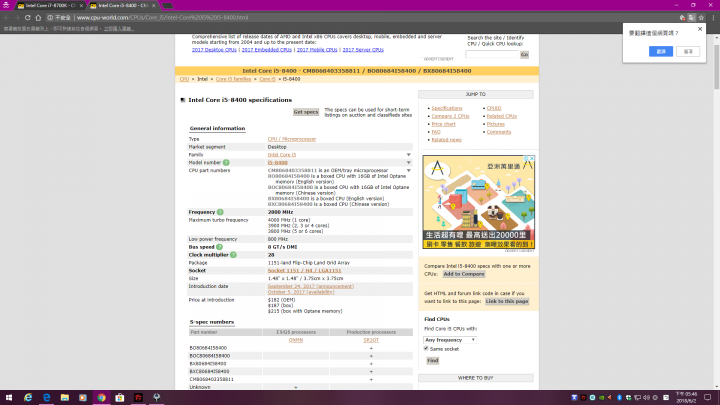Click the Chrome icon in the taskbar
The image size is (720, 405).
click(101, 398)
